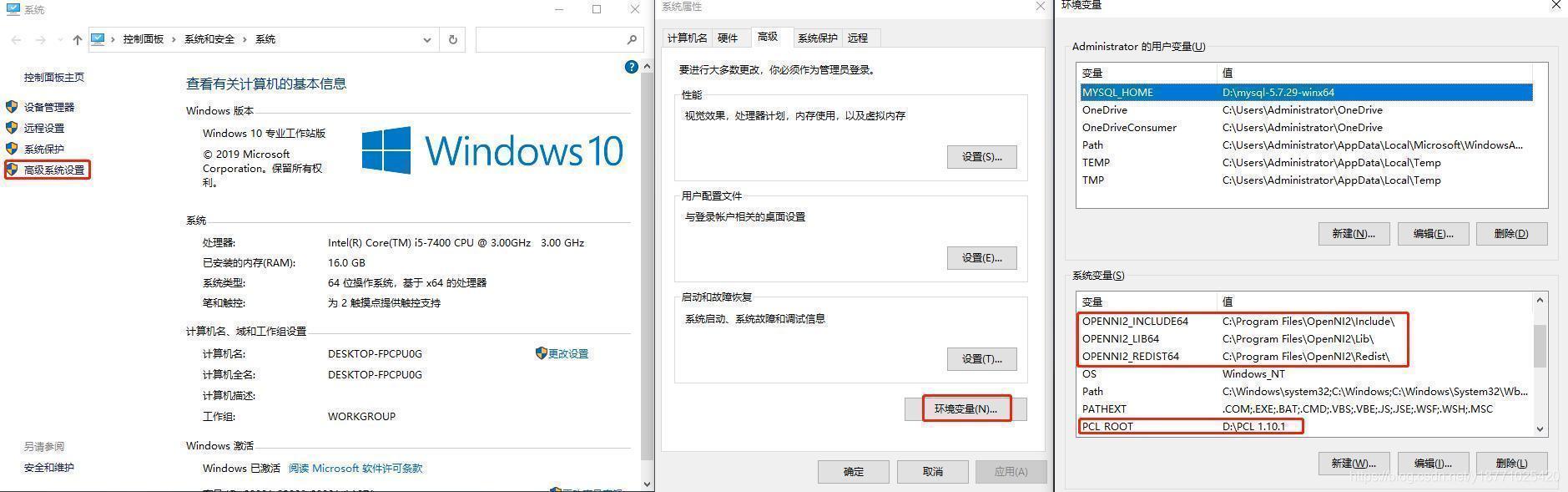Open User Profiles Settings (E) button

coord(981,257)
